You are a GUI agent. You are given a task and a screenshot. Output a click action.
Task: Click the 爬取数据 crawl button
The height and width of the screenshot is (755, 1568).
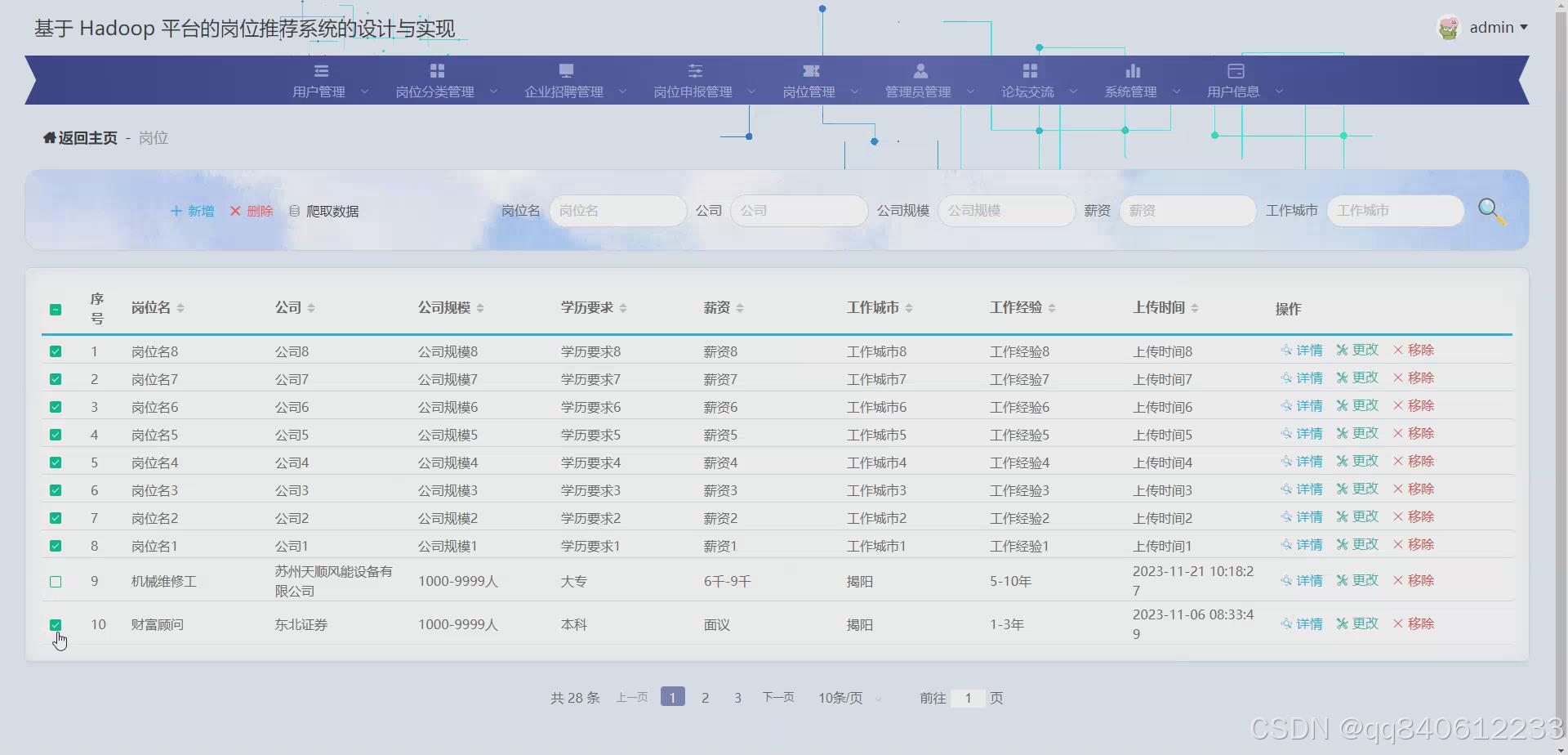click(324, 211)
